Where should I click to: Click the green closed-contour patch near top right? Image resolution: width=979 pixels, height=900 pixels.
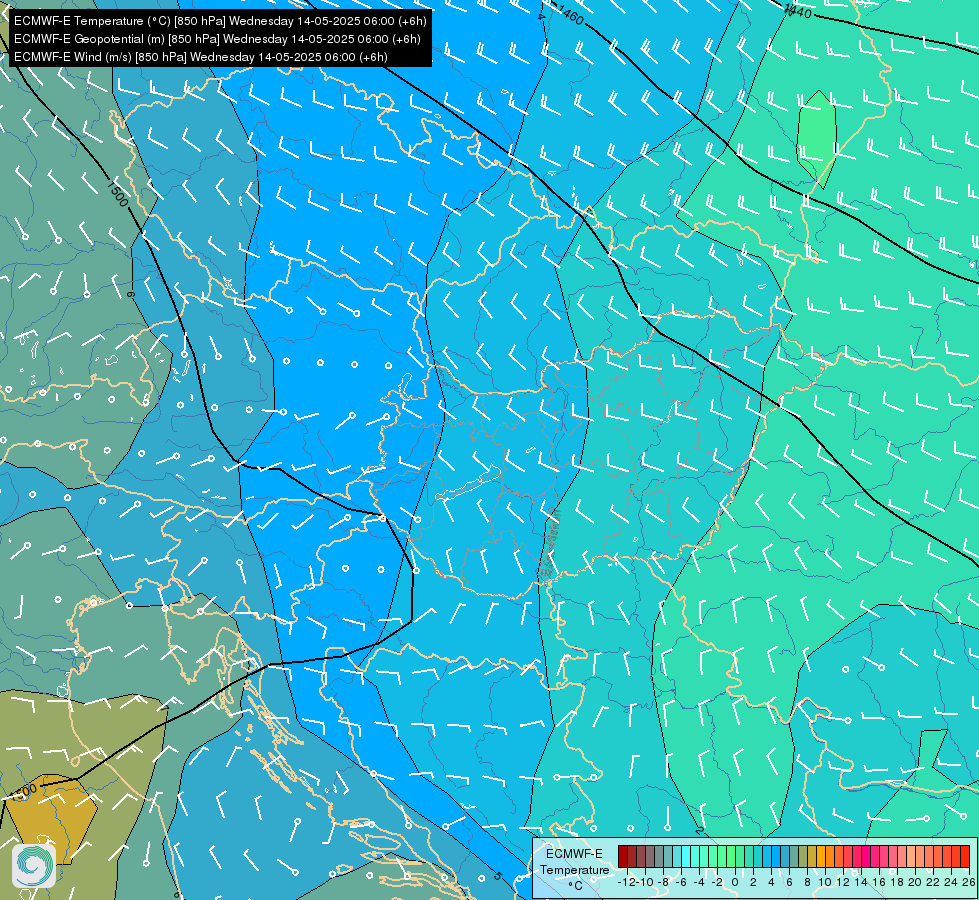(817, 139)
